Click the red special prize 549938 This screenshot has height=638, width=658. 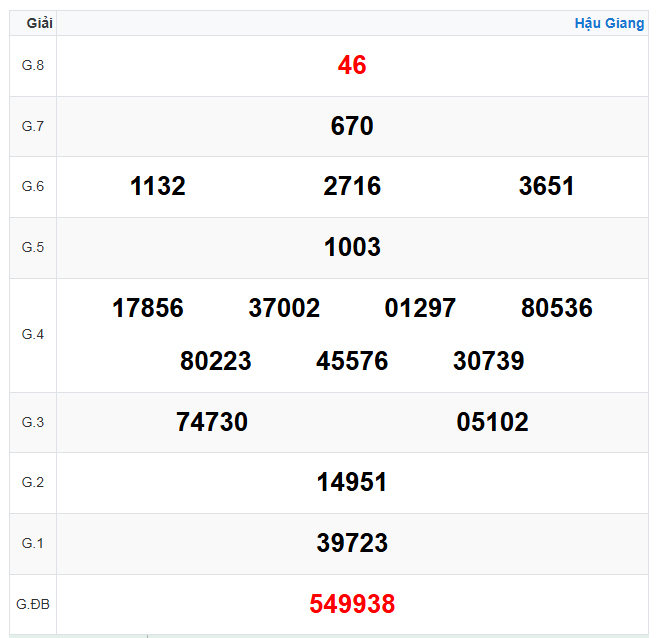tap(352, 604)
